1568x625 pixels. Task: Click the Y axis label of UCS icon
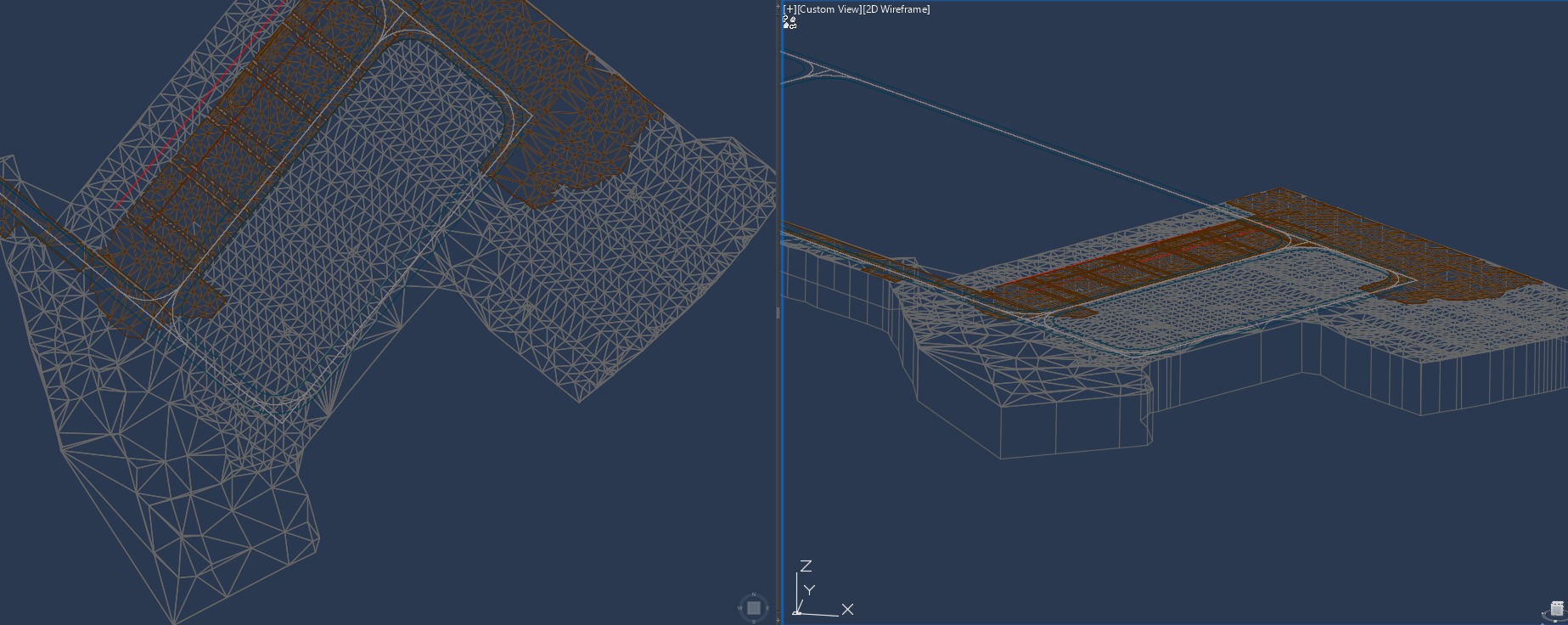point(809,589)
